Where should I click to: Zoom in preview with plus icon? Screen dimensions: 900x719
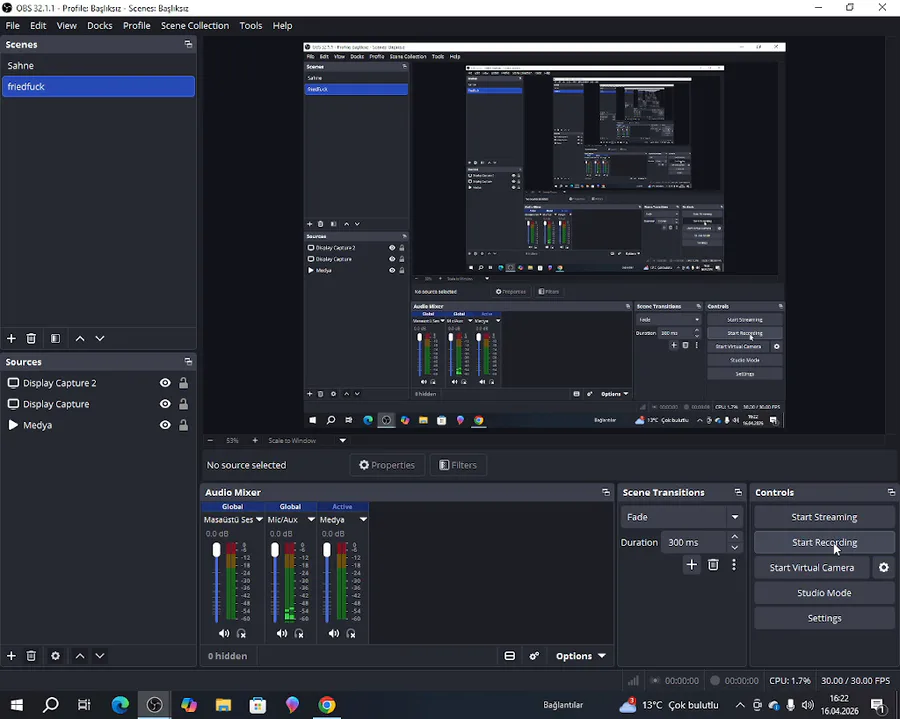pyautogui.click(x=255, y=441)
